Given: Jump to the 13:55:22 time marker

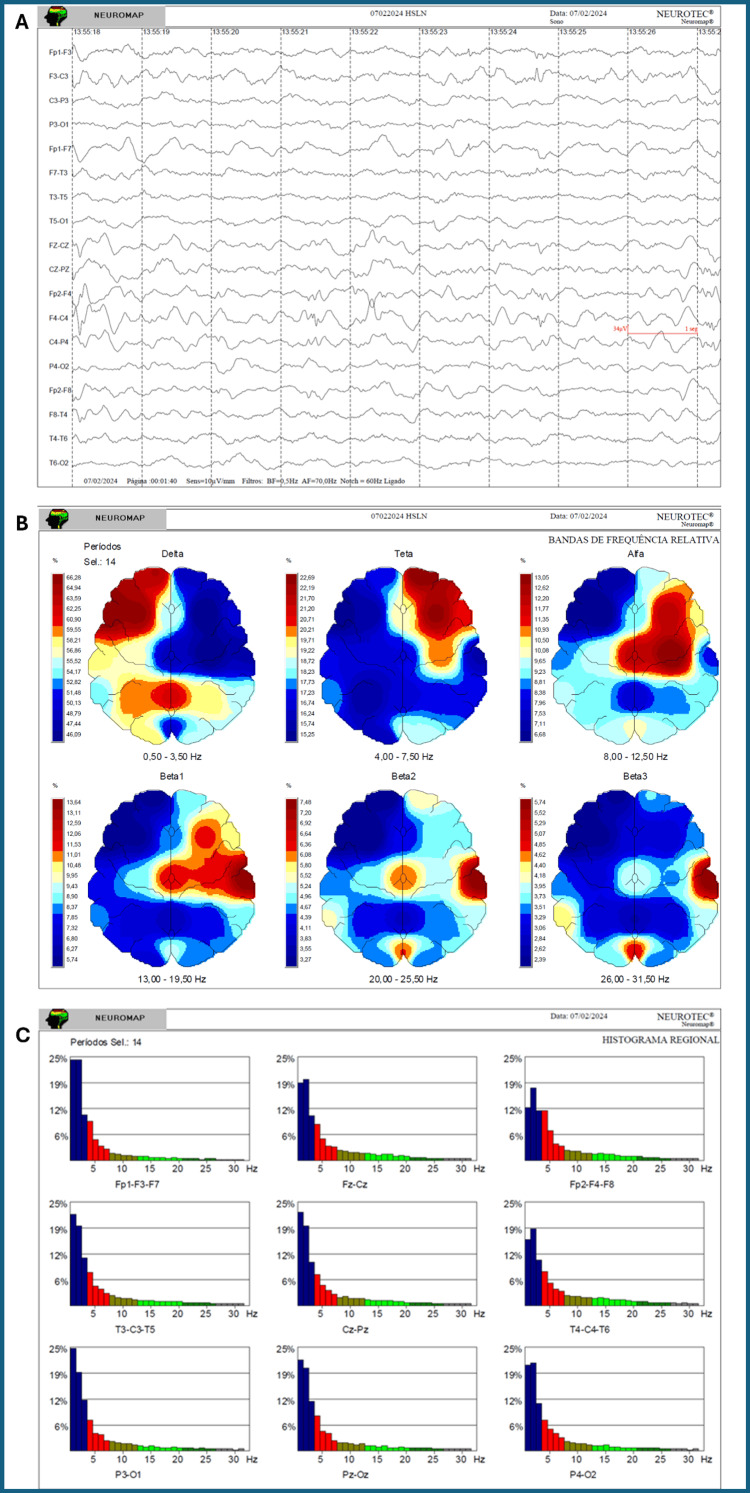Looking at the screenshot, I should coord(365,32).
